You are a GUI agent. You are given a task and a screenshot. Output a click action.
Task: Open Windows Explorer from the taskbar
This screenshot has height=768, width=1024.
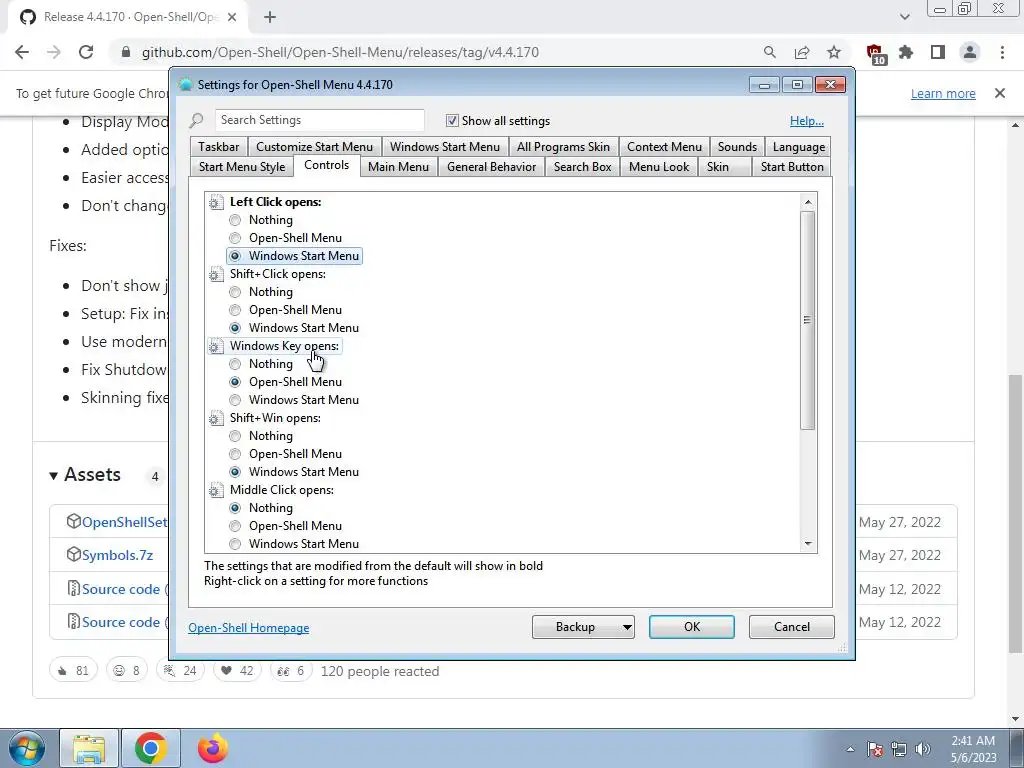click(89, 749)
